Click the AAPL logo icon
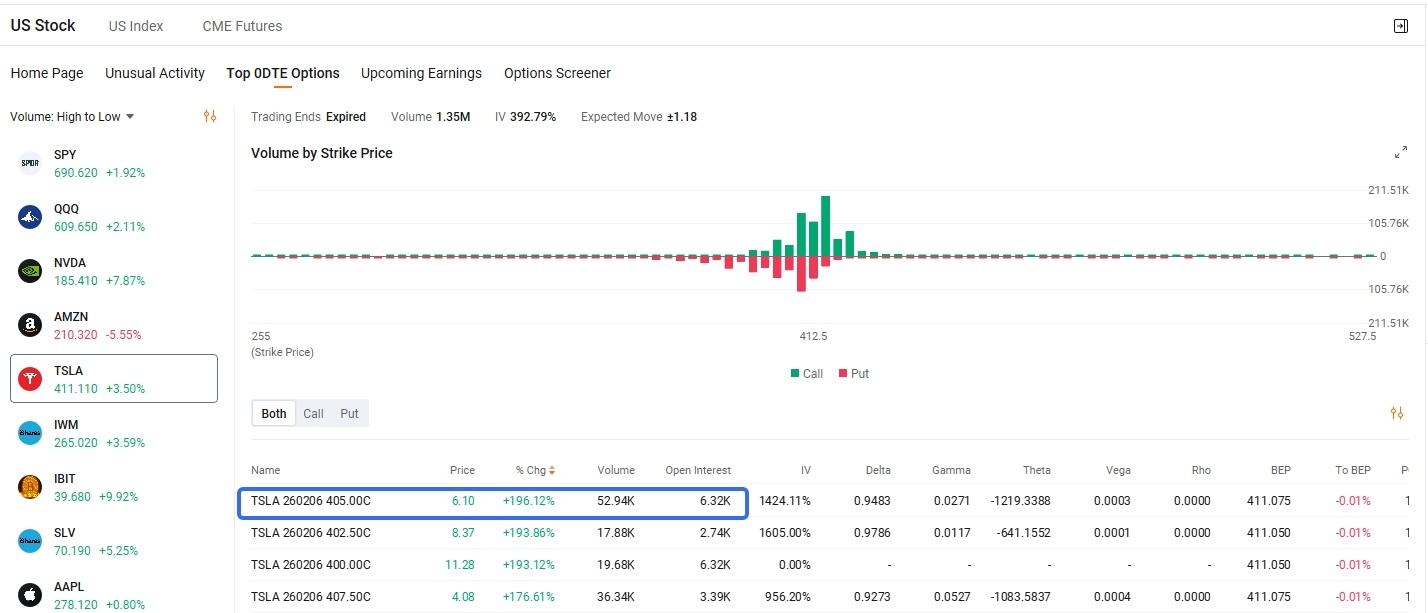Image resolution: width=1428 pixels, height=613 pixels. click(30, 595)
